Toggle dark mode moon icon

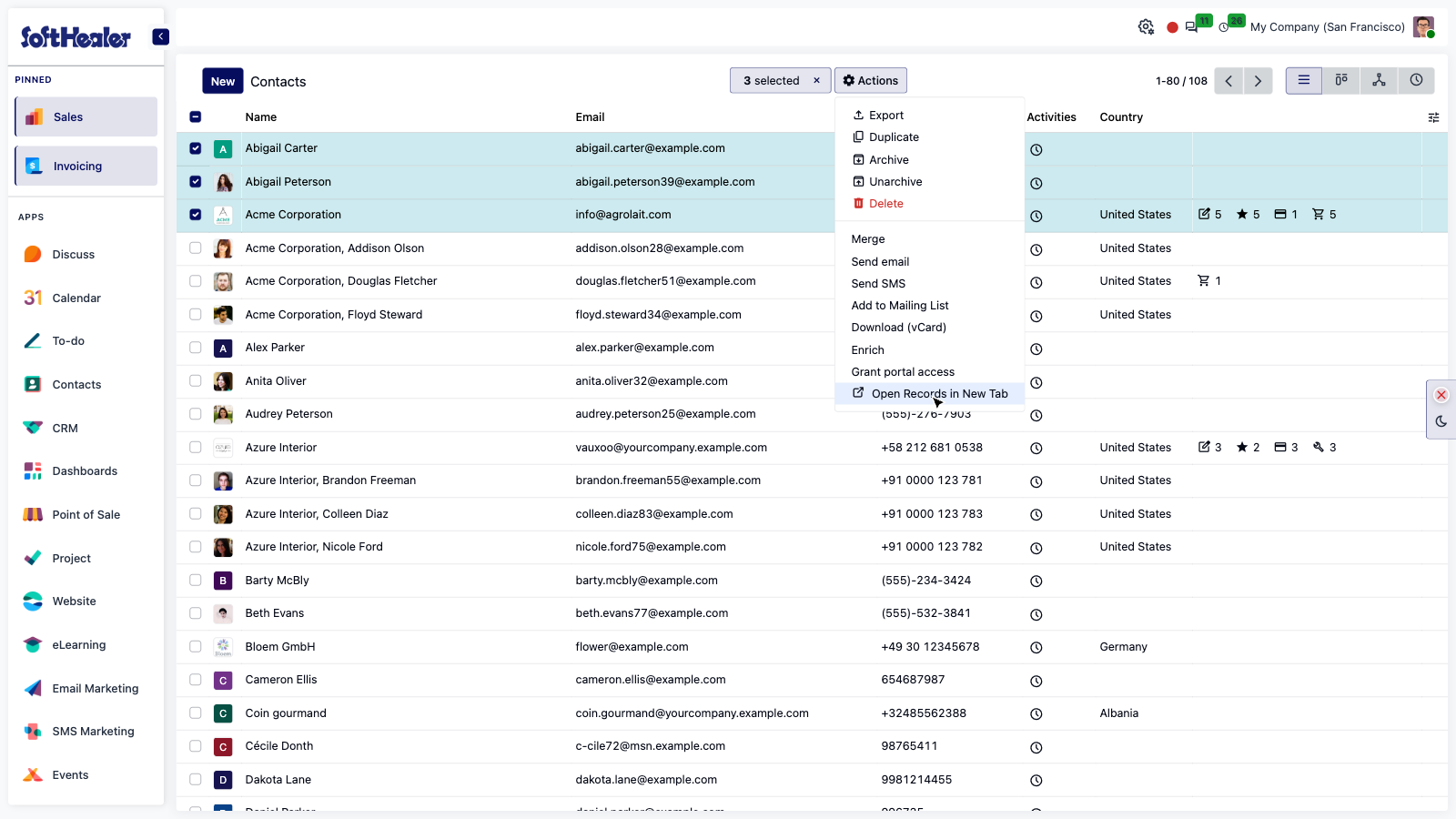[1441, 421]
